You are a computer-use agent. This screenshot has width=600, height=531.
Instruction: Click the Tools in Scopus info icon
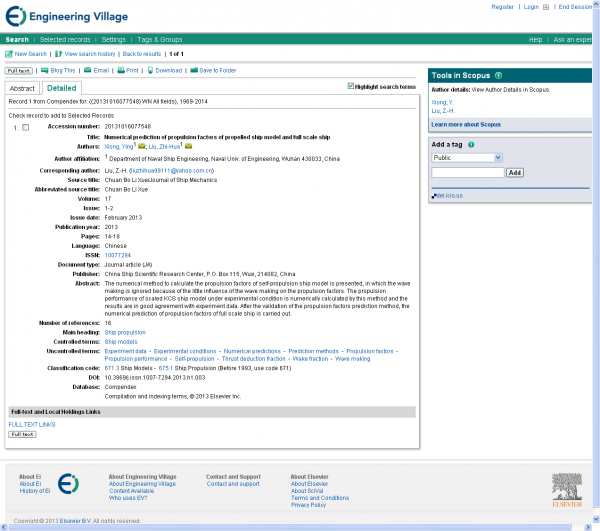tap(498, 75)
